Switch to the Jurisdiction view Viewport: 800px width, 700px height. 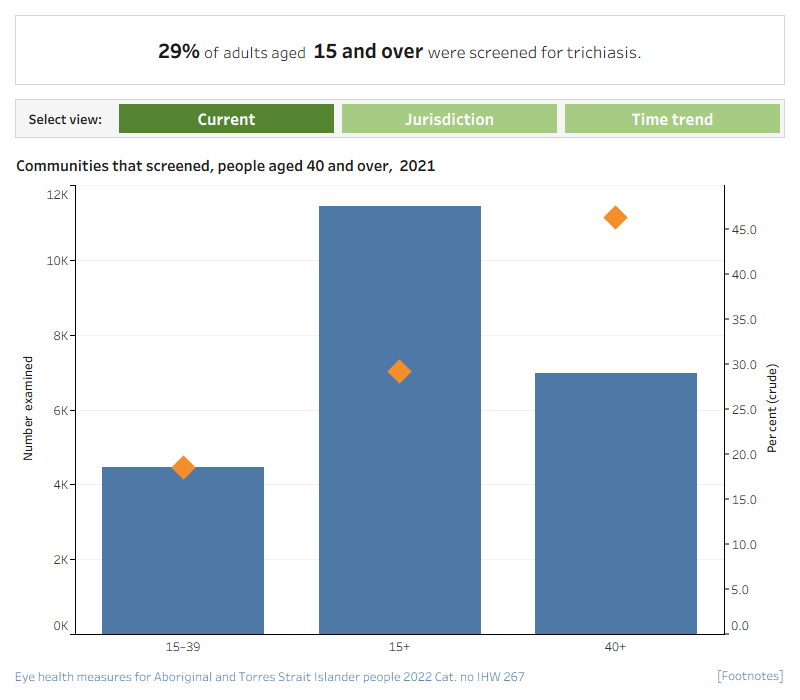click(x=449, y=119)
